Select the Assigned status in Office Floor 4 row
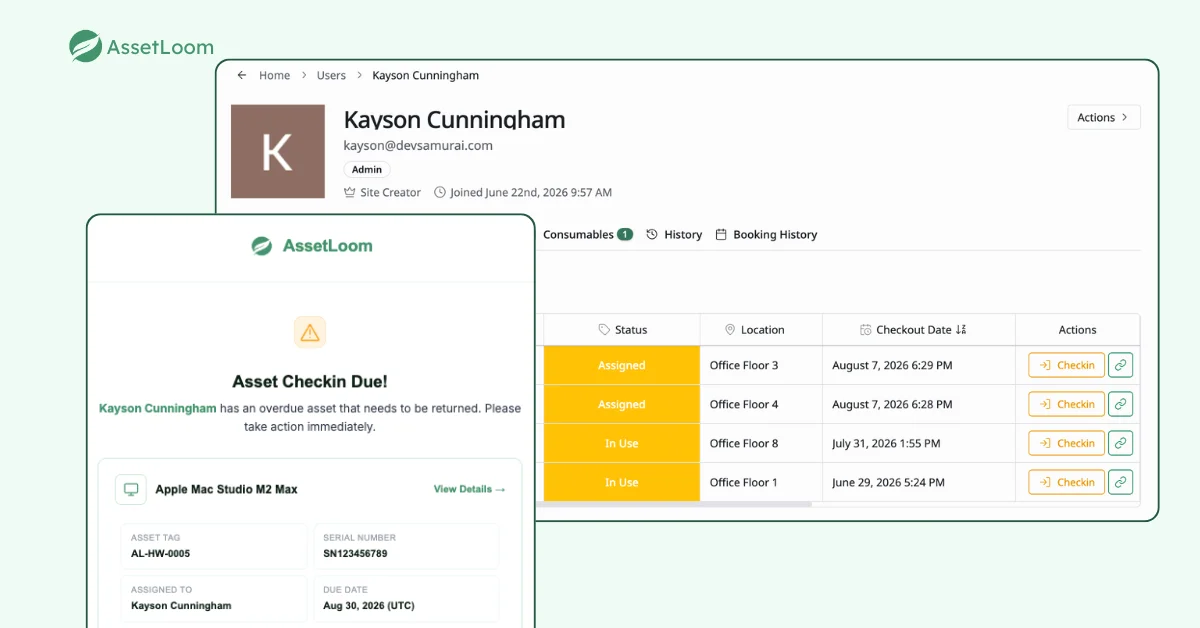1200x628 pixels. pyautogui.click(x=622, y=404)
